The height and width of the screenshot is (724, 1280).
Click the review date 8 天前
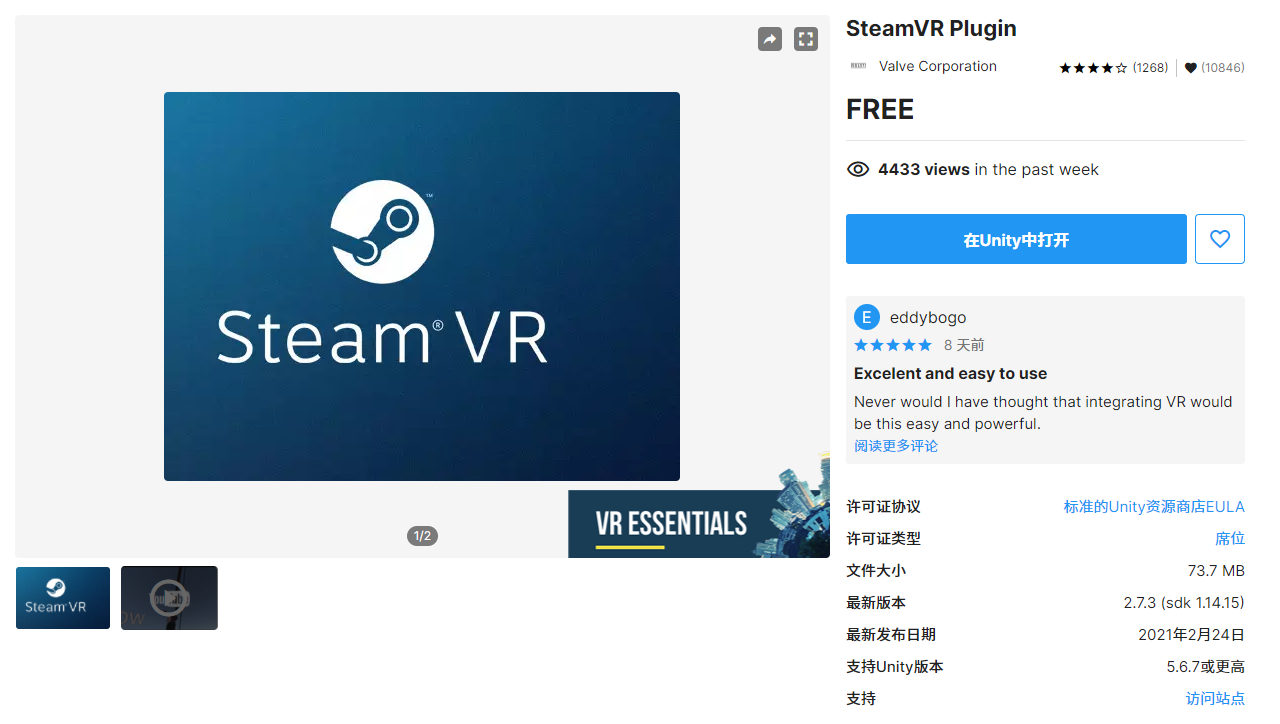964,345
